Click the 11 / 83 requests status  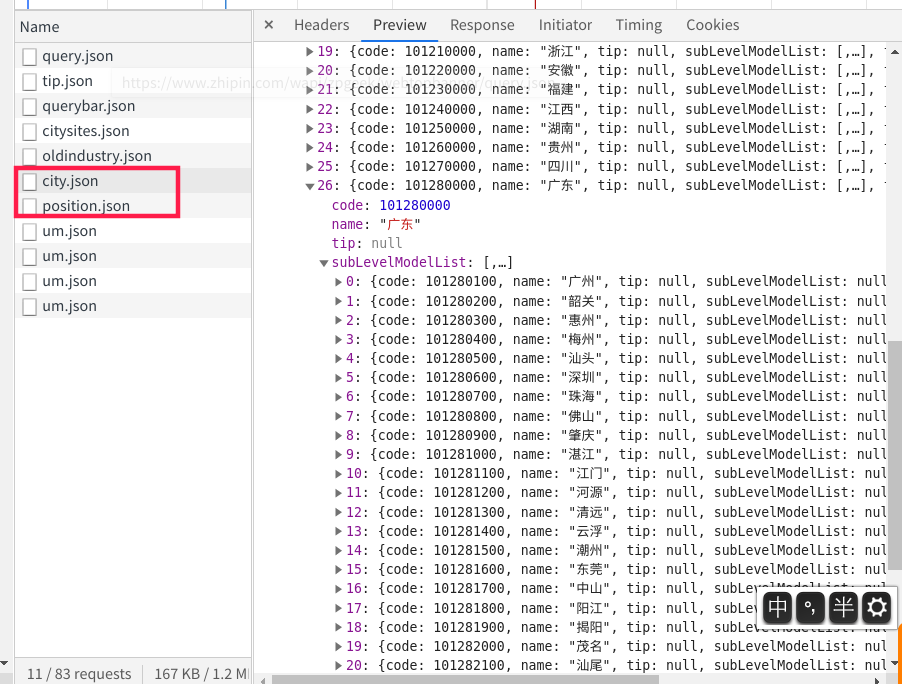[x=79, y=674]
